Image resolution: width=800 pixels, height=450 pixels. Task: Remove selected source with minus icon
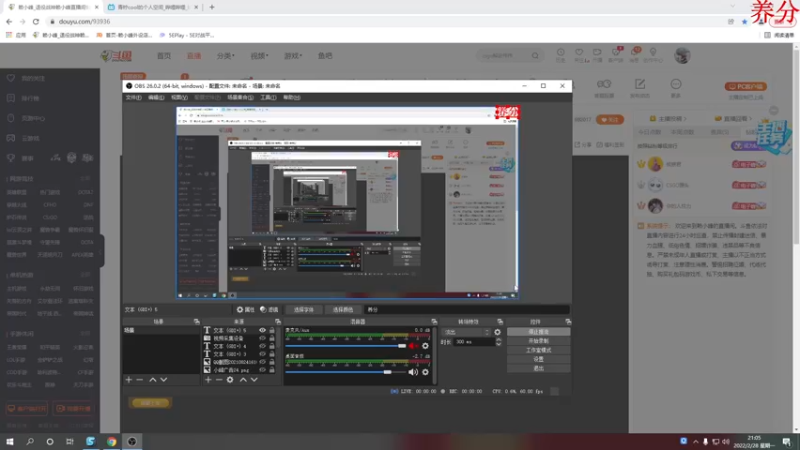coord(219,380)
